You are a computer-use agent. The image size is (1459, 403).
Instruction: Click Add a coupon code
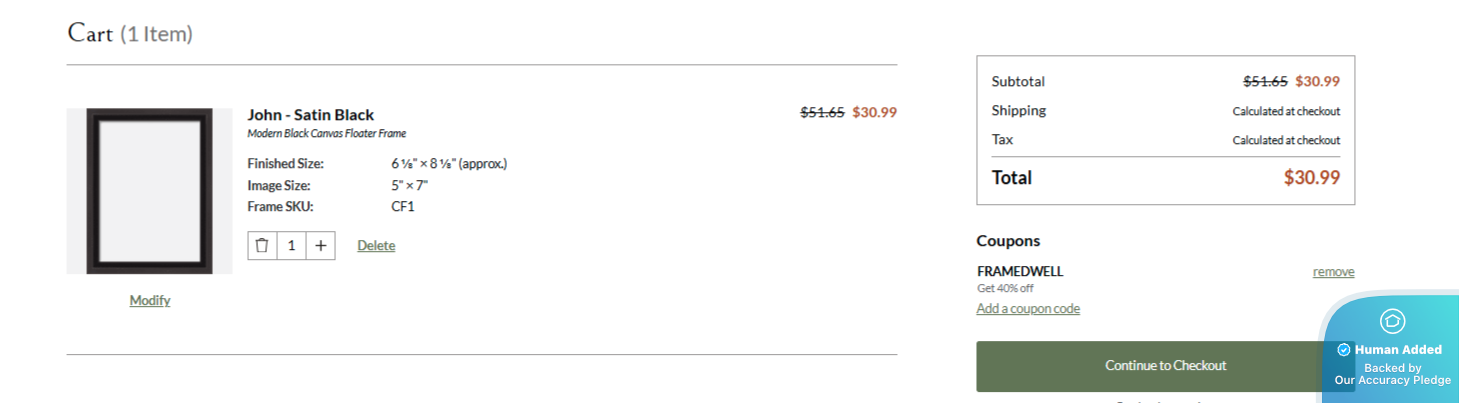point(1028,309)
